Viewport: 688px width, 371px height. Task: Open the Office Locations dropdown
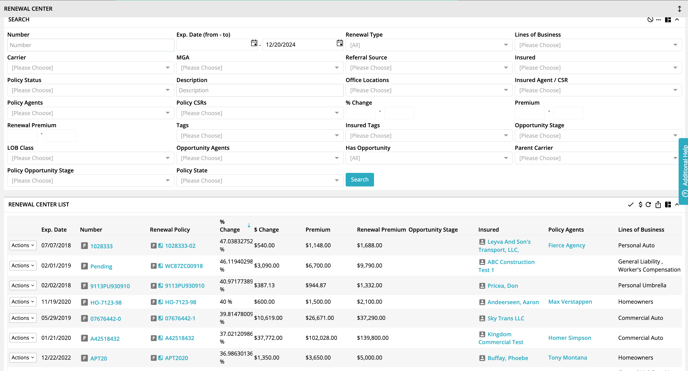pyautogui.click(x=428, y=90)
